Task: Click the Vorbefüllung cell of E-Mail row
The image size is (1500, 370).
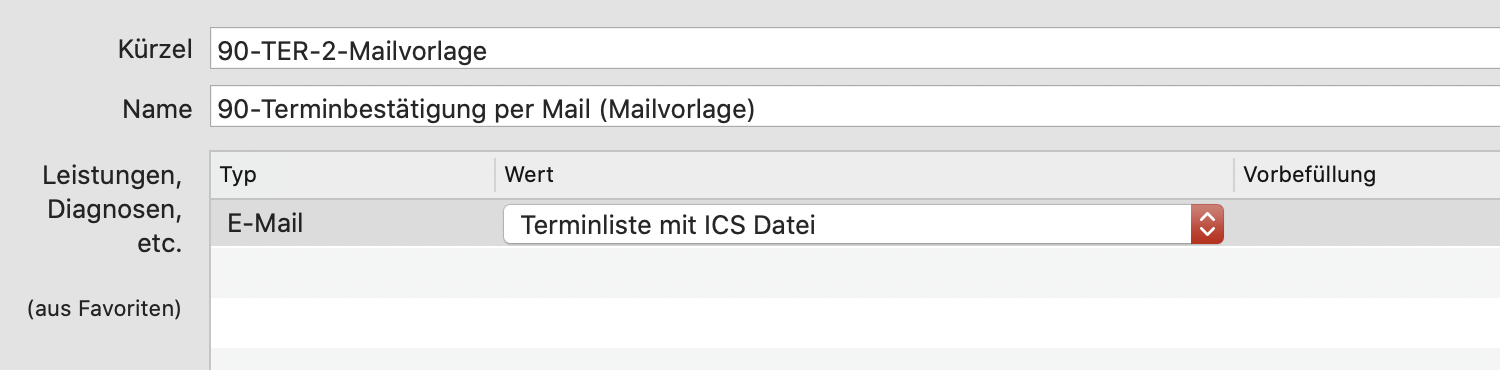Action: tap(1367, 223)
